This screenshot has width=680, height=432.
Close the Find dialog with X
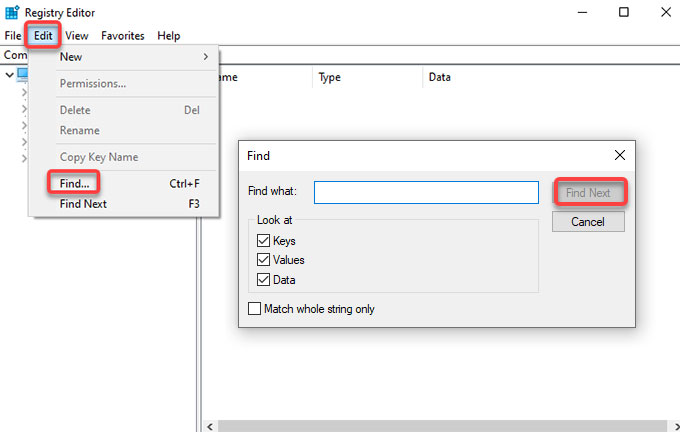(620, 155)
